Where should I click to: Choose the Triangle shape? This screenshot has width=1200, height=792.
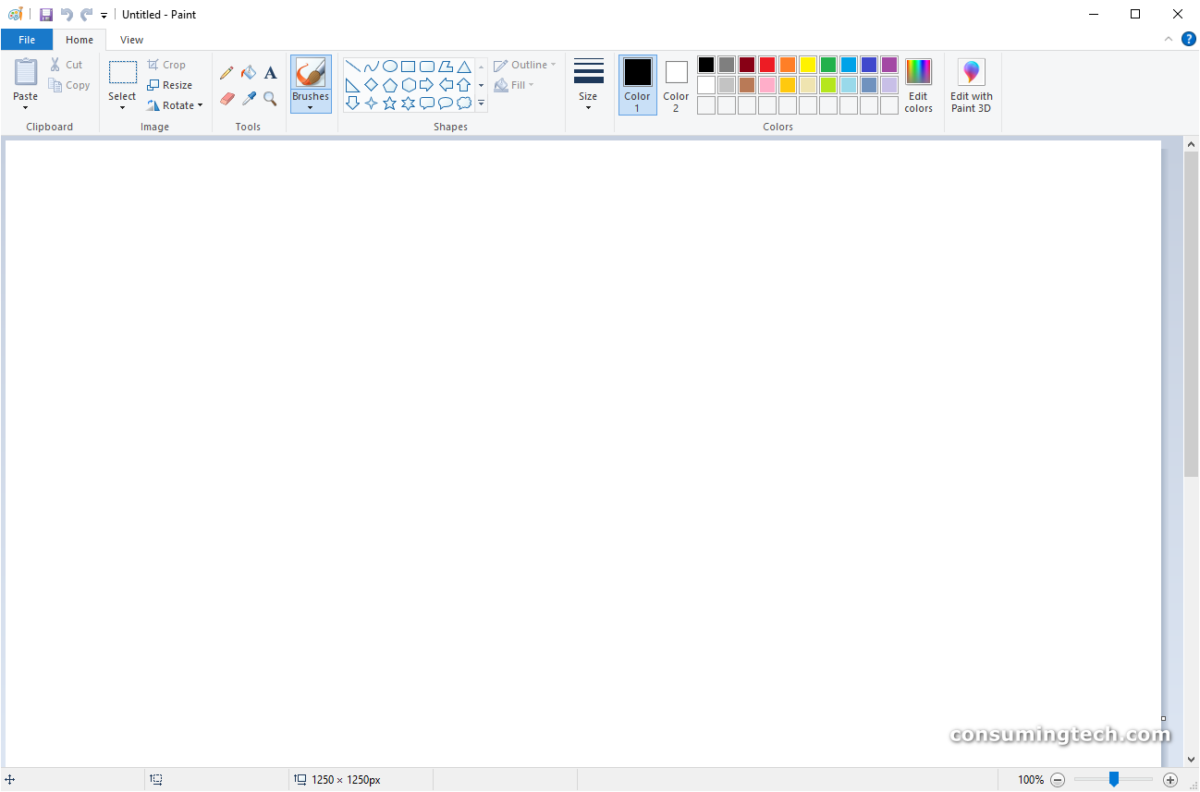(464, 67)
